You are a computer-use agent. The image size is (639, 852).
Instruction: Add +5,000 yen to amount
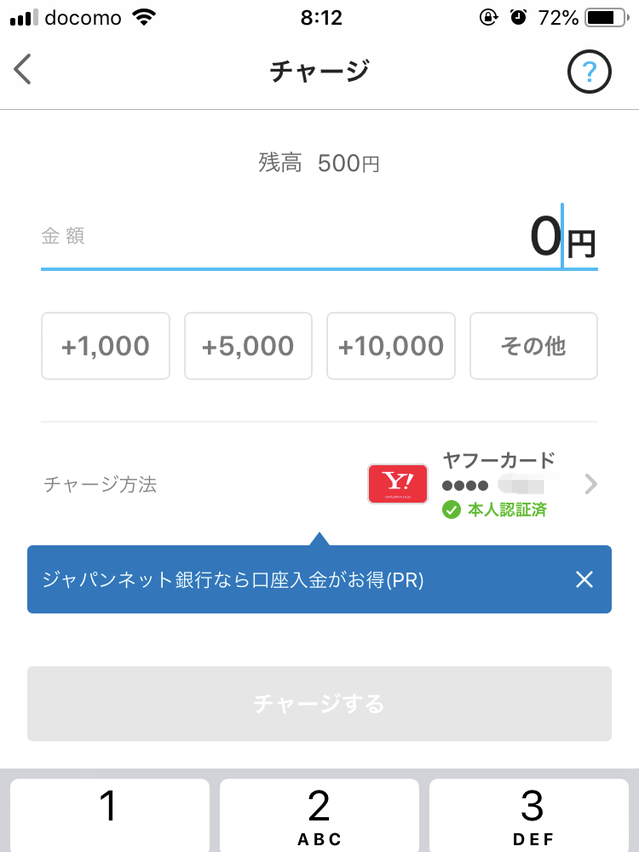[248, 346]
